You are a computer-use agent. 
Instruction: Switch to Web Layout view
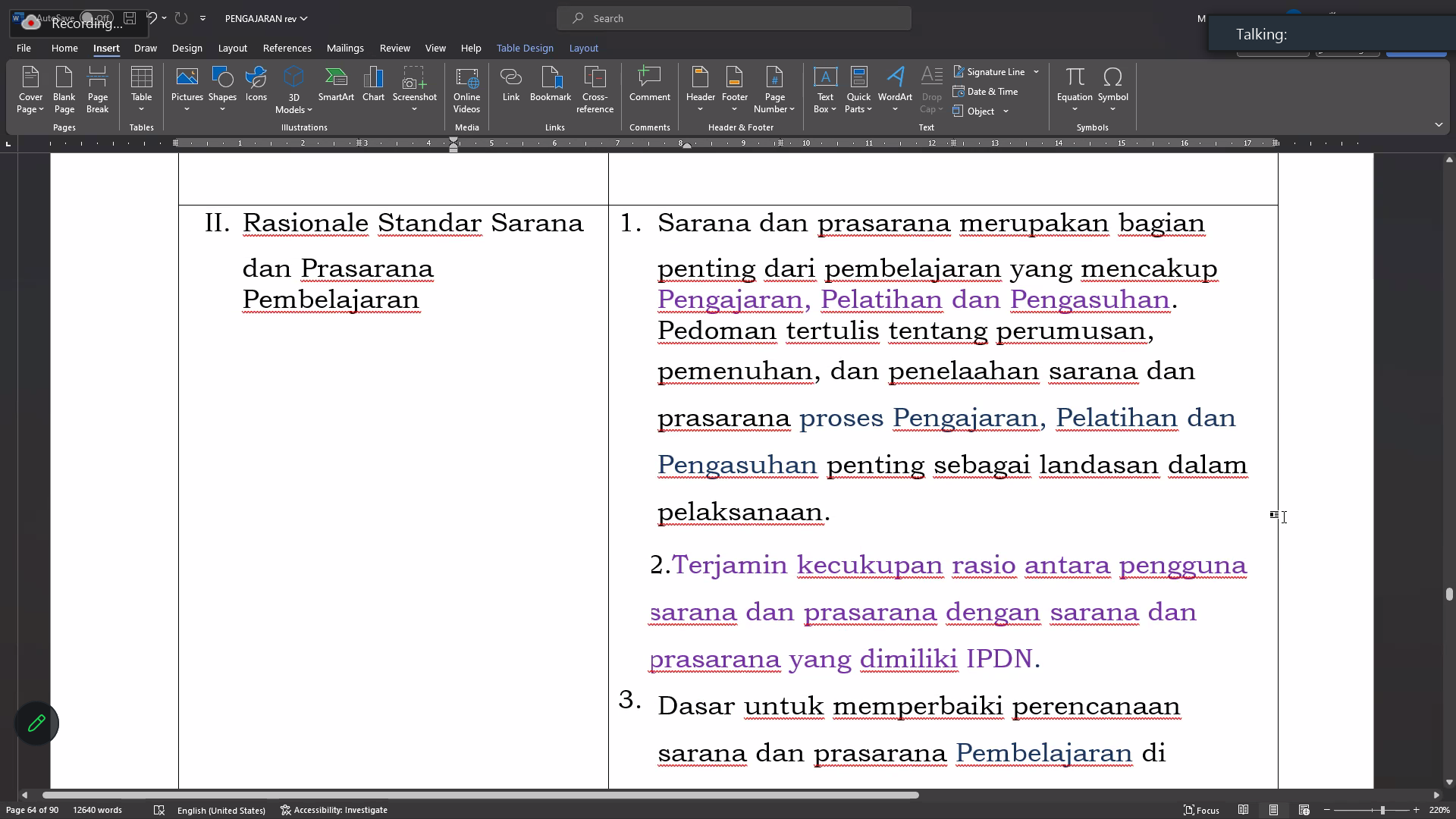point(1304,810)
